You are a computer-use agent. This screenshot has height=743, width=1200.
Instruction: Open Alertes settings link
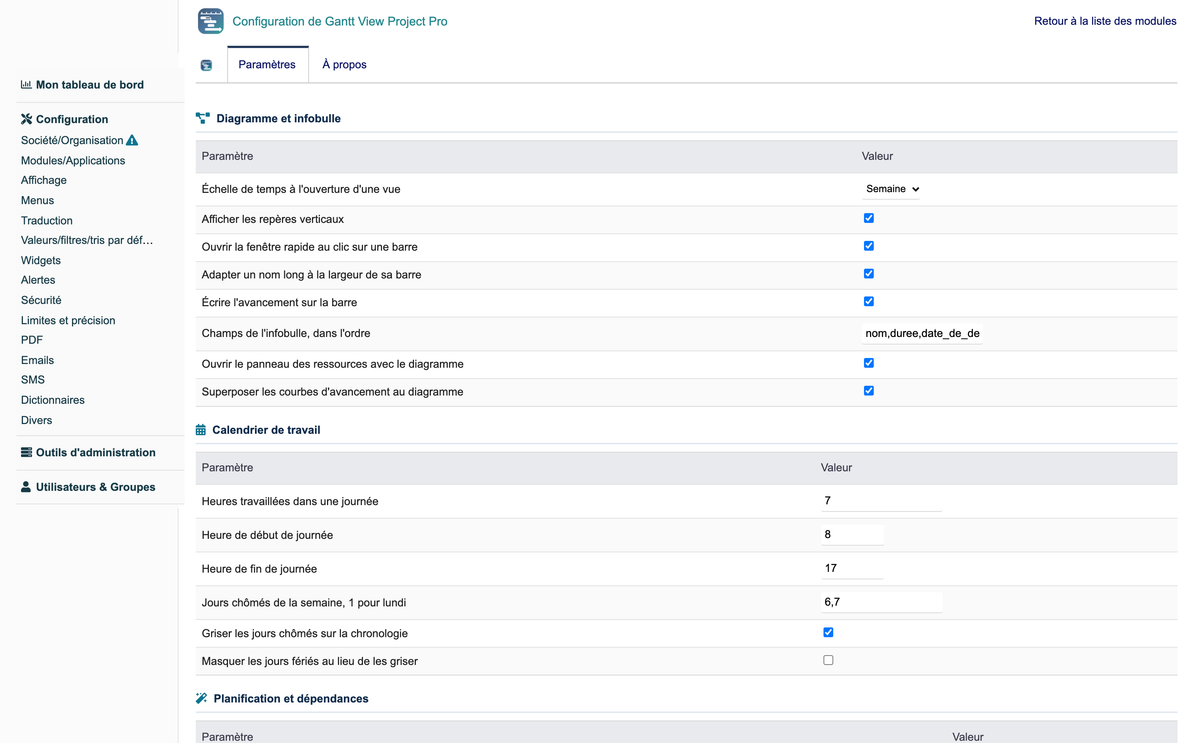[38, 280]
